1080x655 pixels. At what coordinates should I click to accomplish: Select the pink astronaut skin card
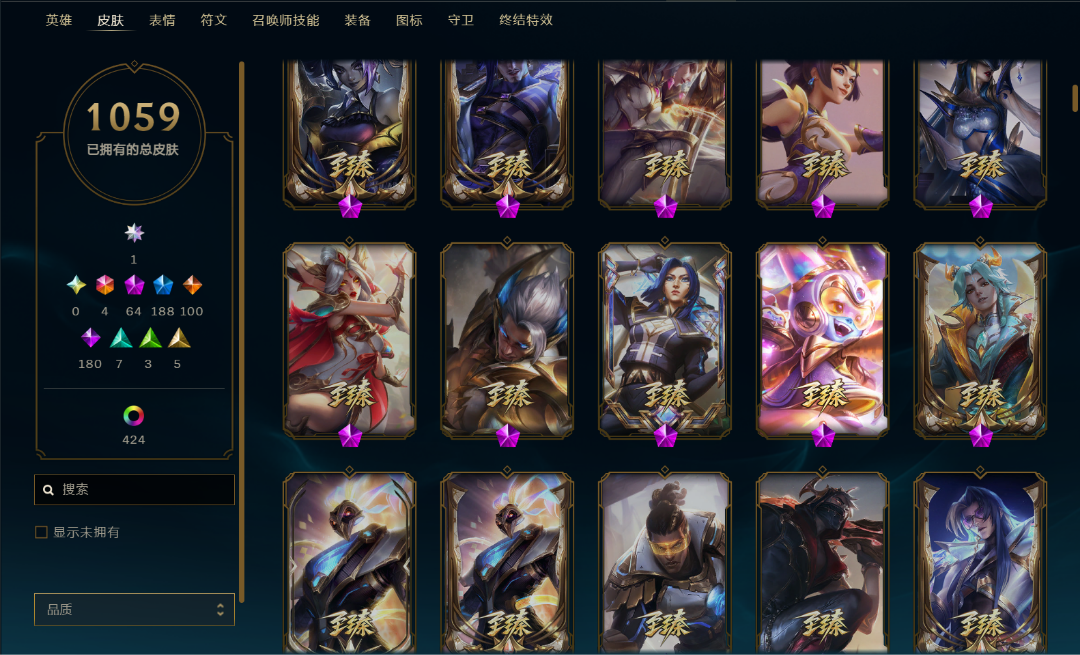[x=822, y=340]
